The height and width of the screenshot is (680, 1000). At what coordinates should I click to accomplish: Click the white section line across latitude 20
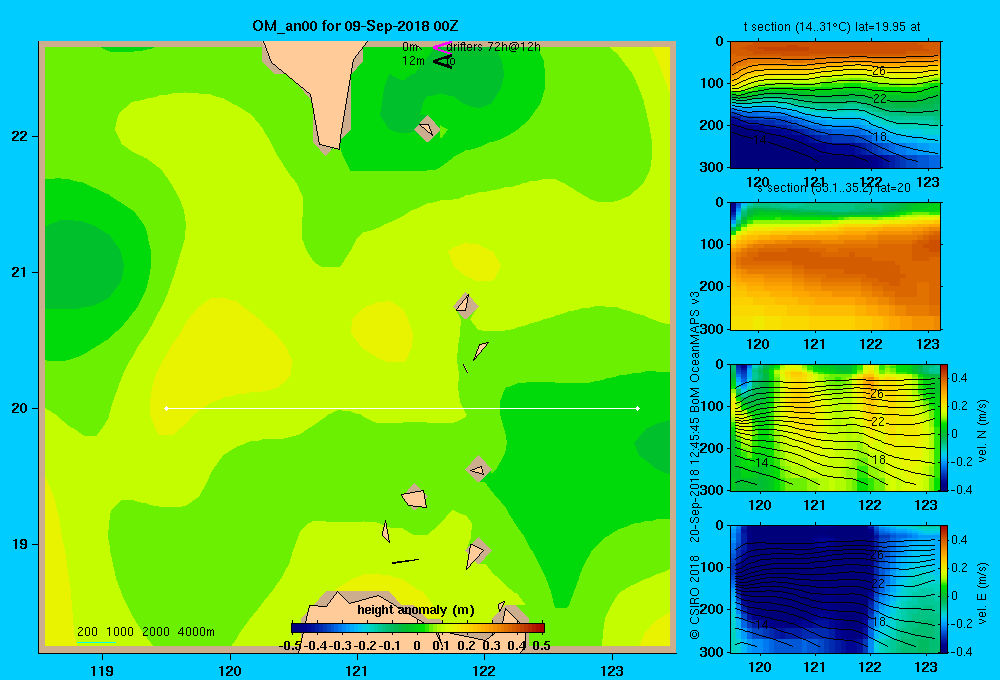402,408
